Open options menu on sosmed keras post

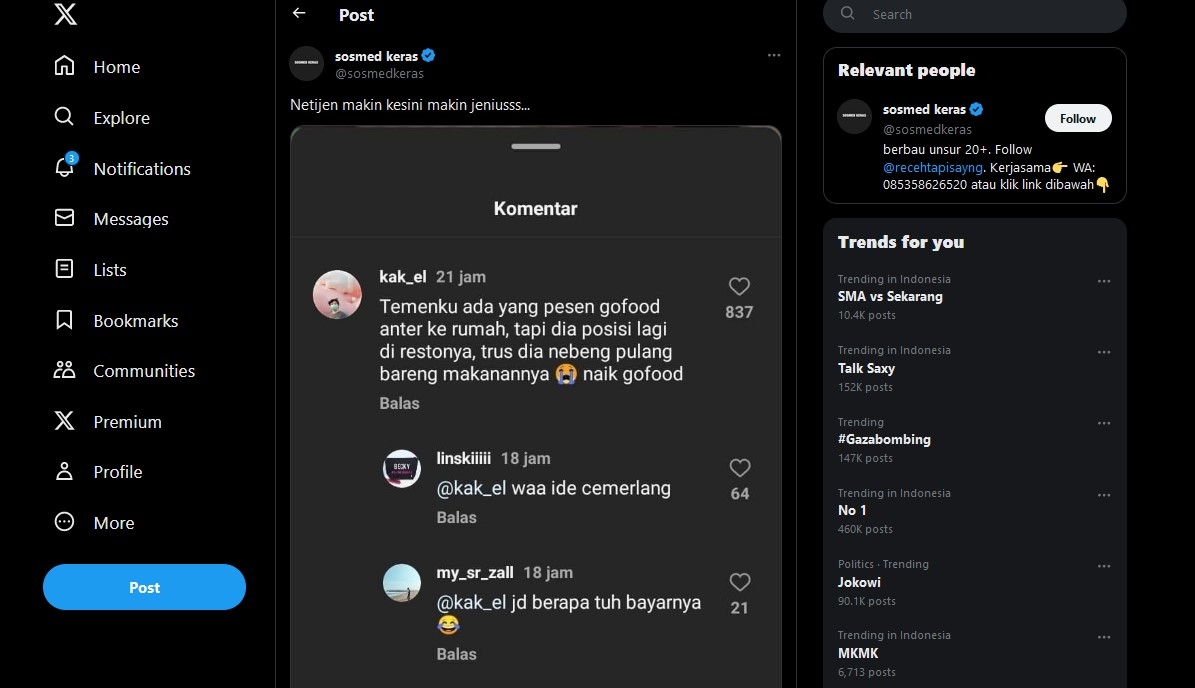click(774, 55)
